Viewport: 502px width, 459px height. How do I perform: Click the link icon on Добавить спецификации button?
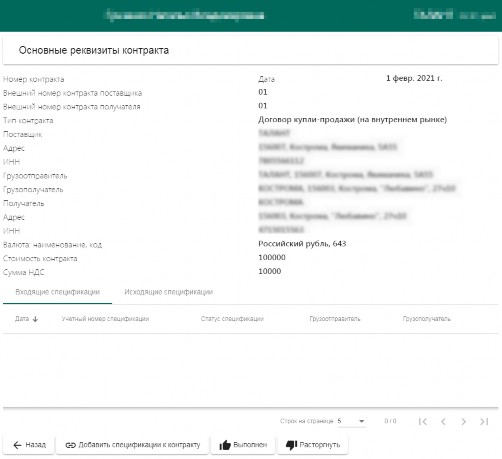[70, 445]
